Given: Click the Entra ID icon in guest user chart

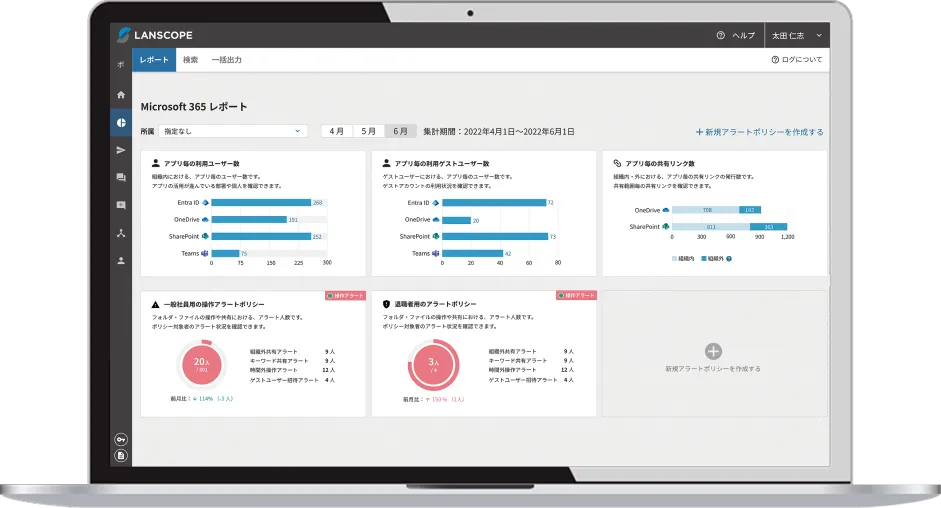Looking at the screenshot, I should point(436,203).
